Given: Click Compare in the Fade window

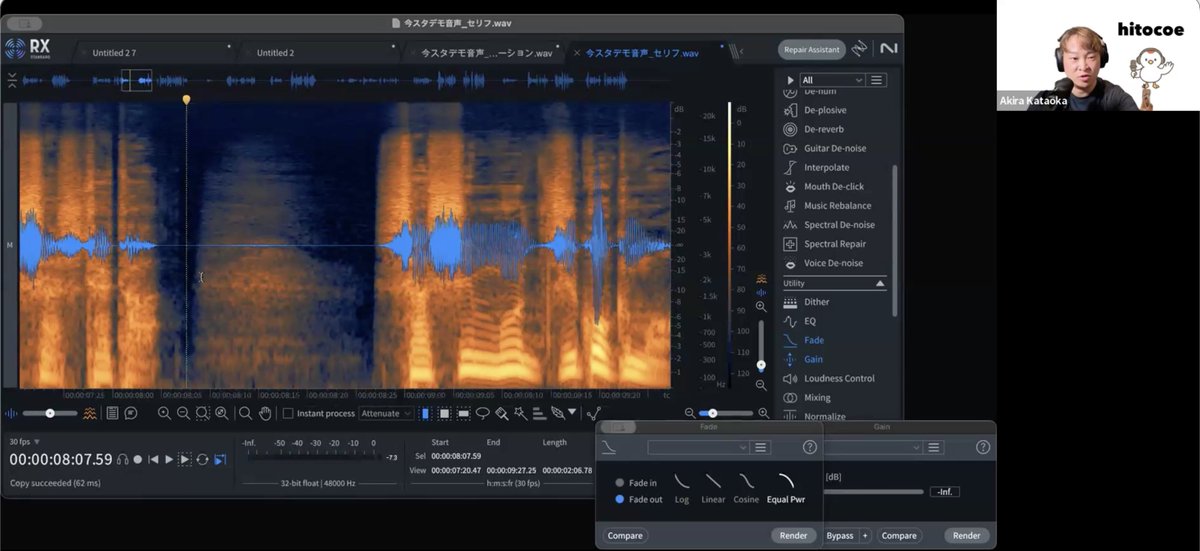Looking at the screenshot, I should point(625,535).
